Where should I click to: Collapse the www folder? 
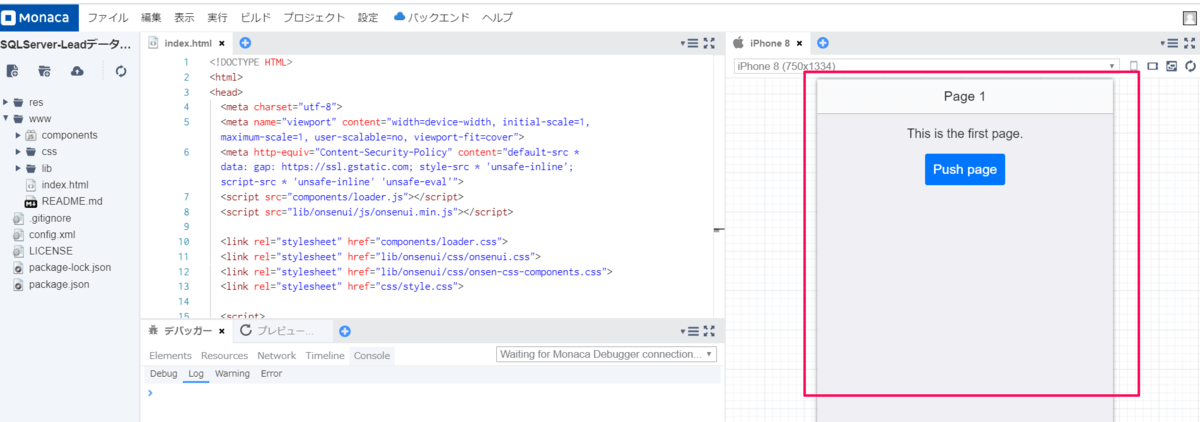click(6, 119)
